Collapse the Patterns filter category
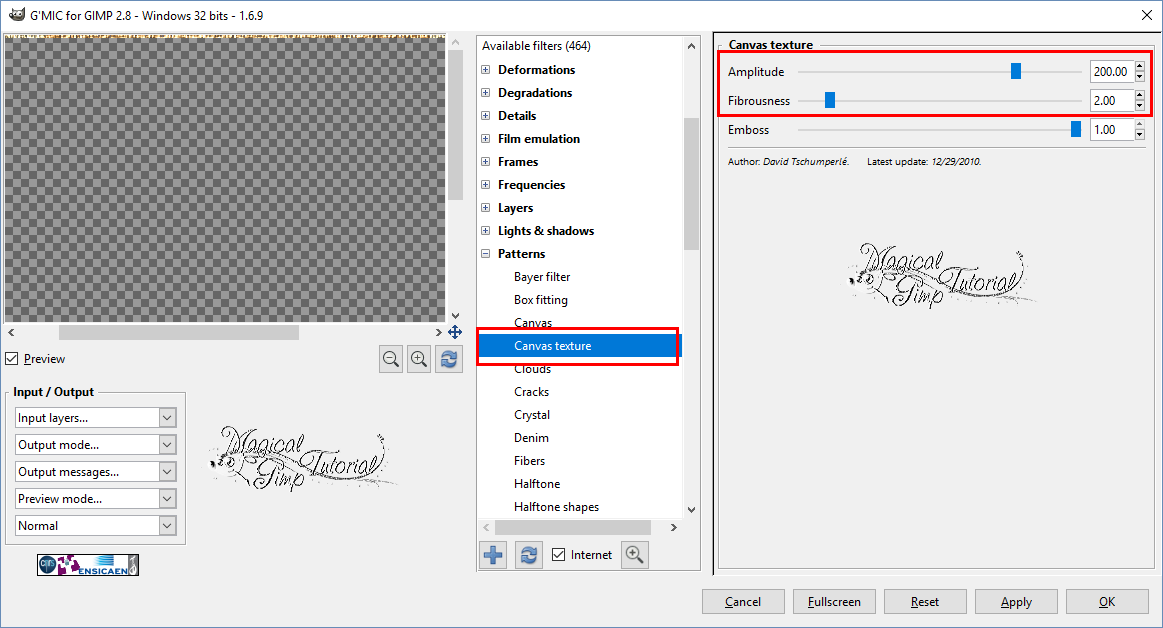This screenshot has width=1163, height=628. 487,253
